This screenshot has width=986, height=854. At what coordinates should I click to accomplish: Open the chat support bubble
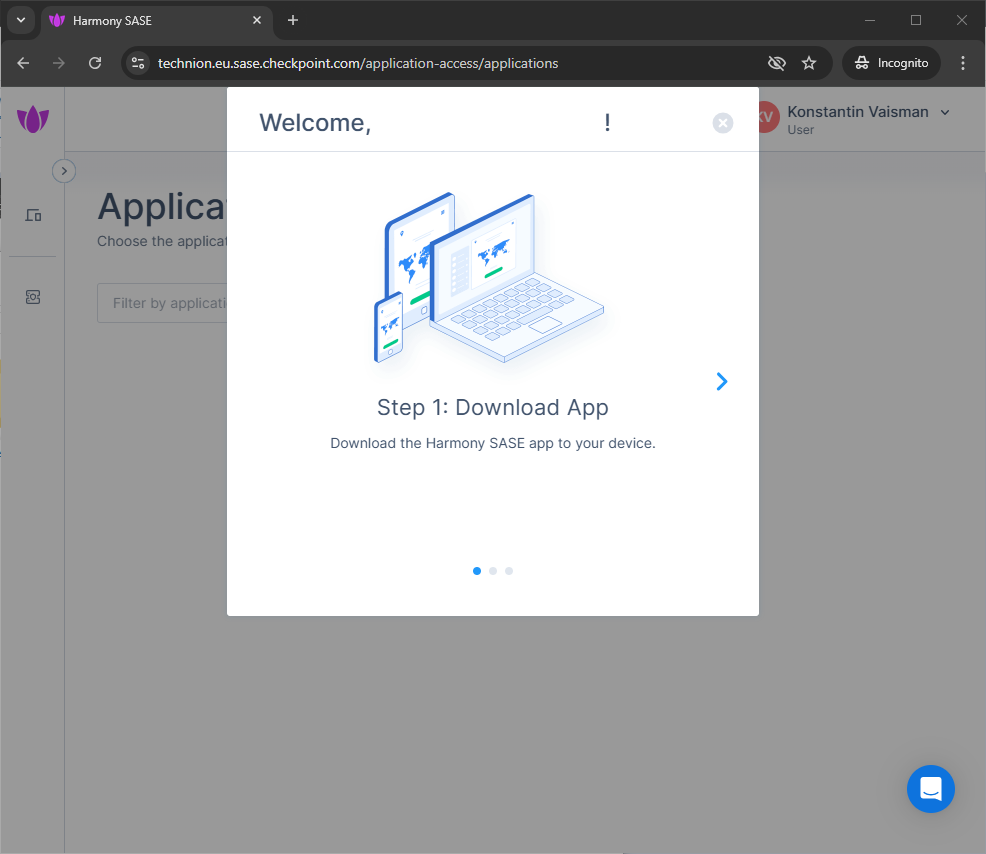931,789
